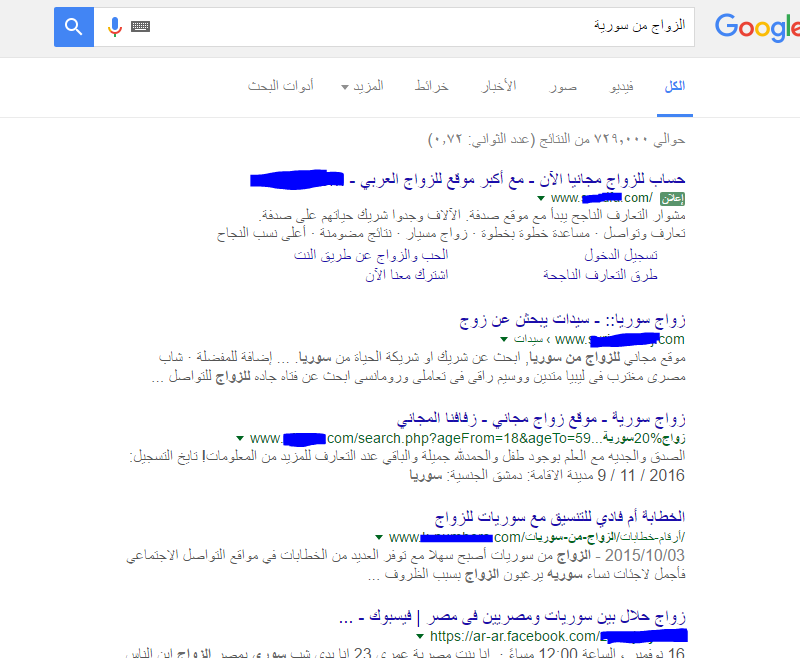The width and height of the screenshot is (800, 658).
Task: Open the خرائط tab
Action: tap(431, 87)
